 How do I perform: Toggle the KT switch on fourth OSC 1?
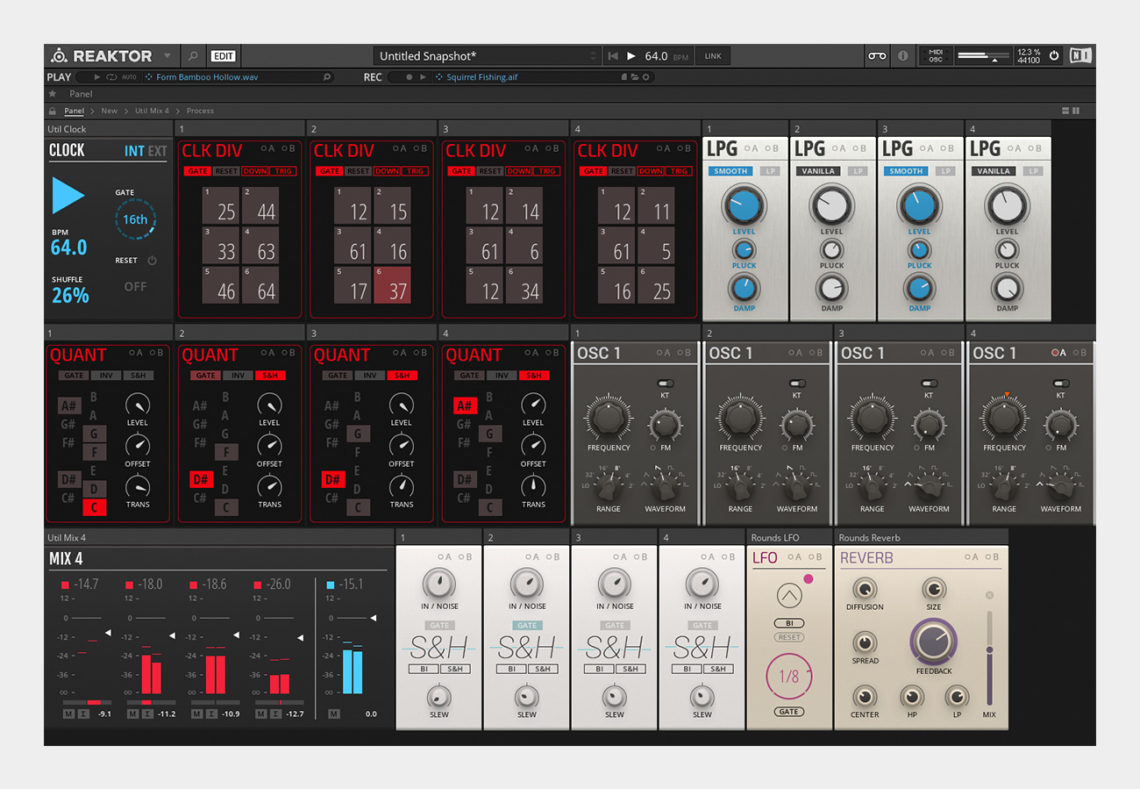[x=1060, y=383]
